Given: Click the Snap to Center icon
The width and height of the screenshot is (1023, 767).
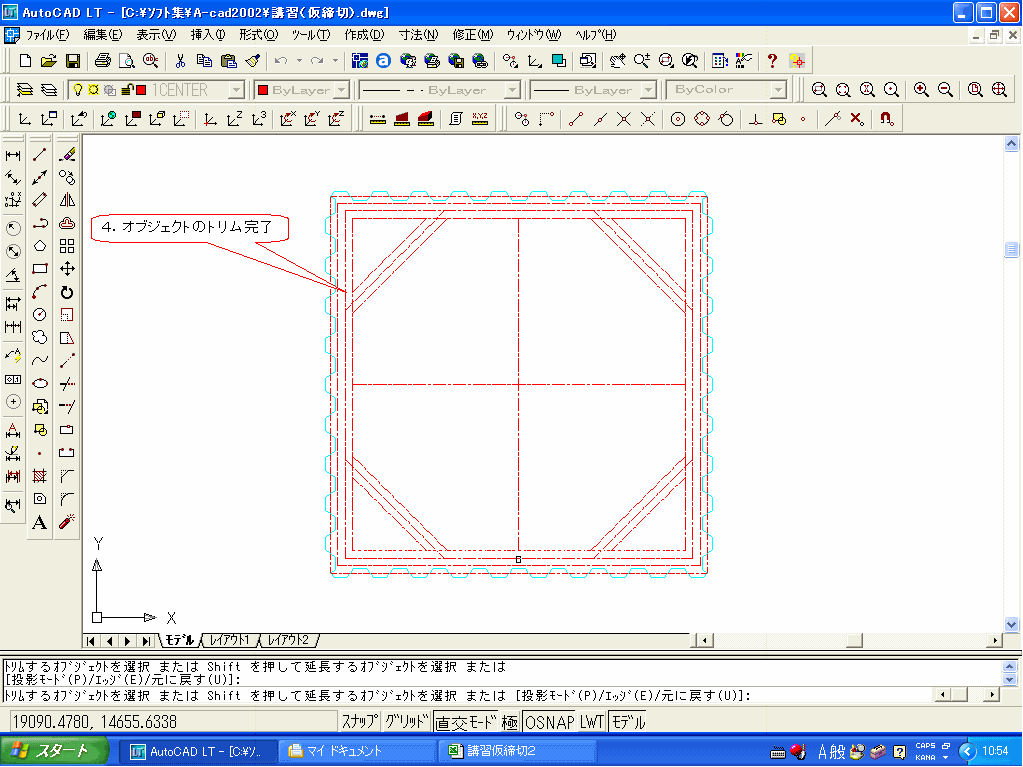Looking at the screenshot, I should pyautogui.click(x=678, y=119).
